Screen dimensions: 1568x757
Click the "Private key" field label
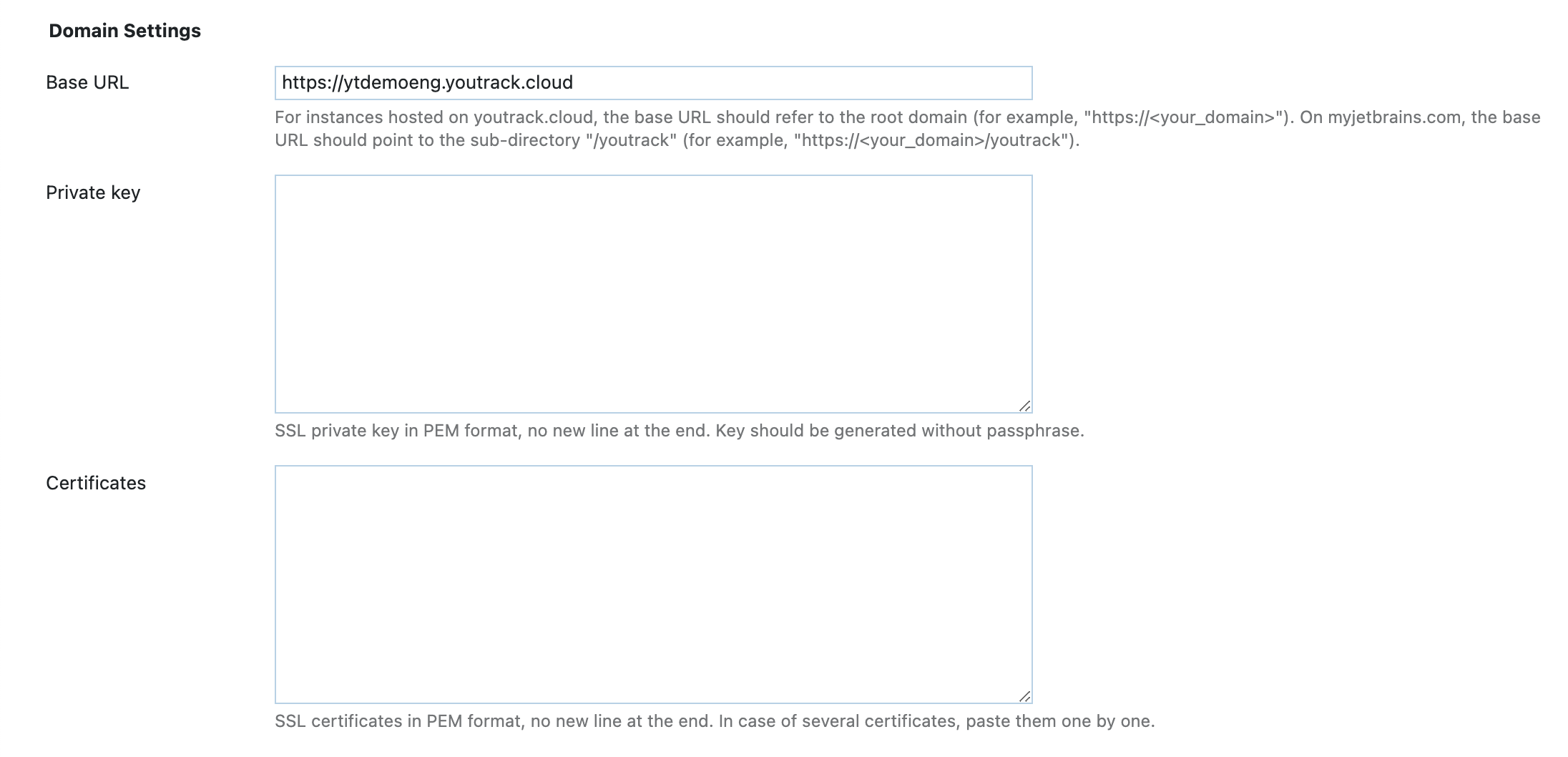pyautogui.click(x=93, y=193)
